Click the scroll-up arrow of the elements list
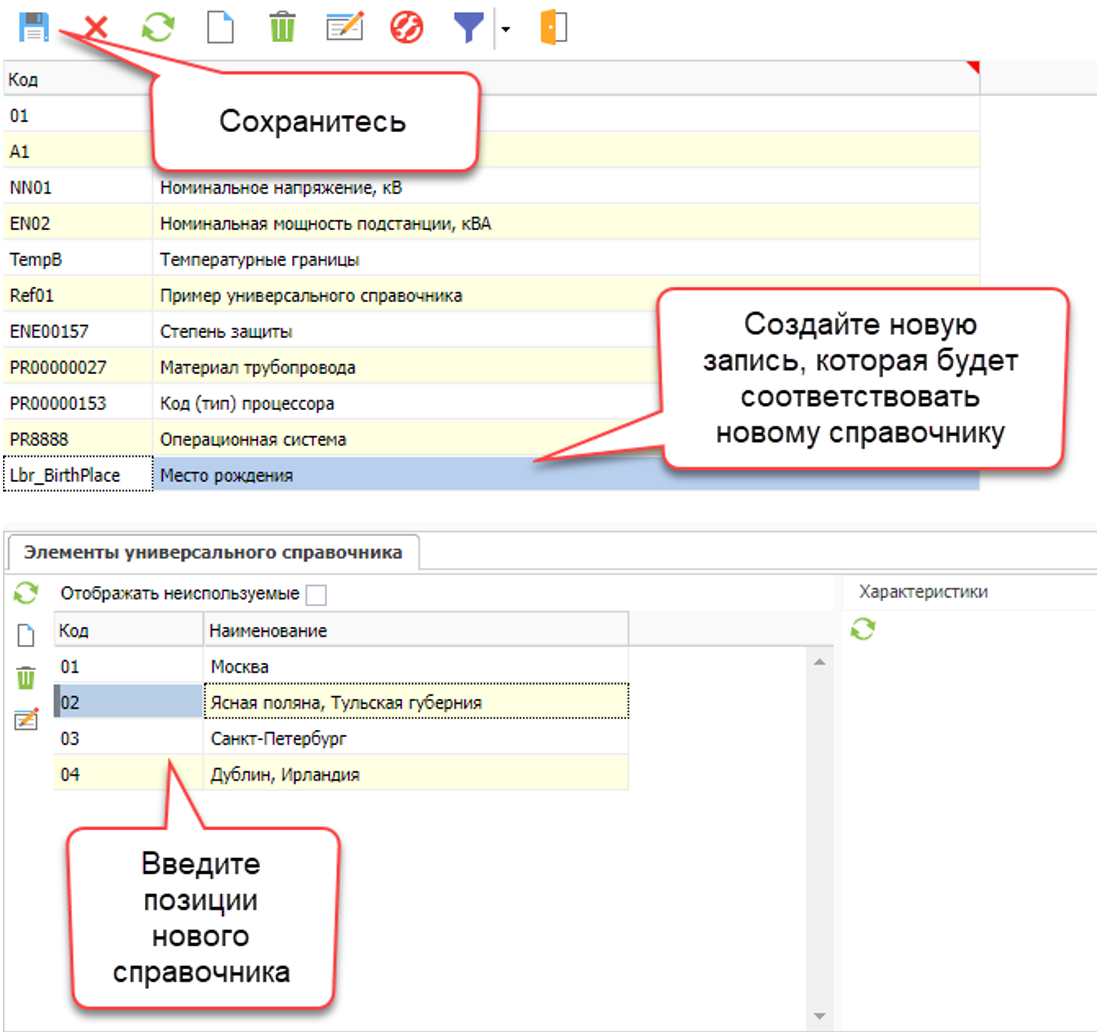The image size is (1097, 1032). click(820, 662)
